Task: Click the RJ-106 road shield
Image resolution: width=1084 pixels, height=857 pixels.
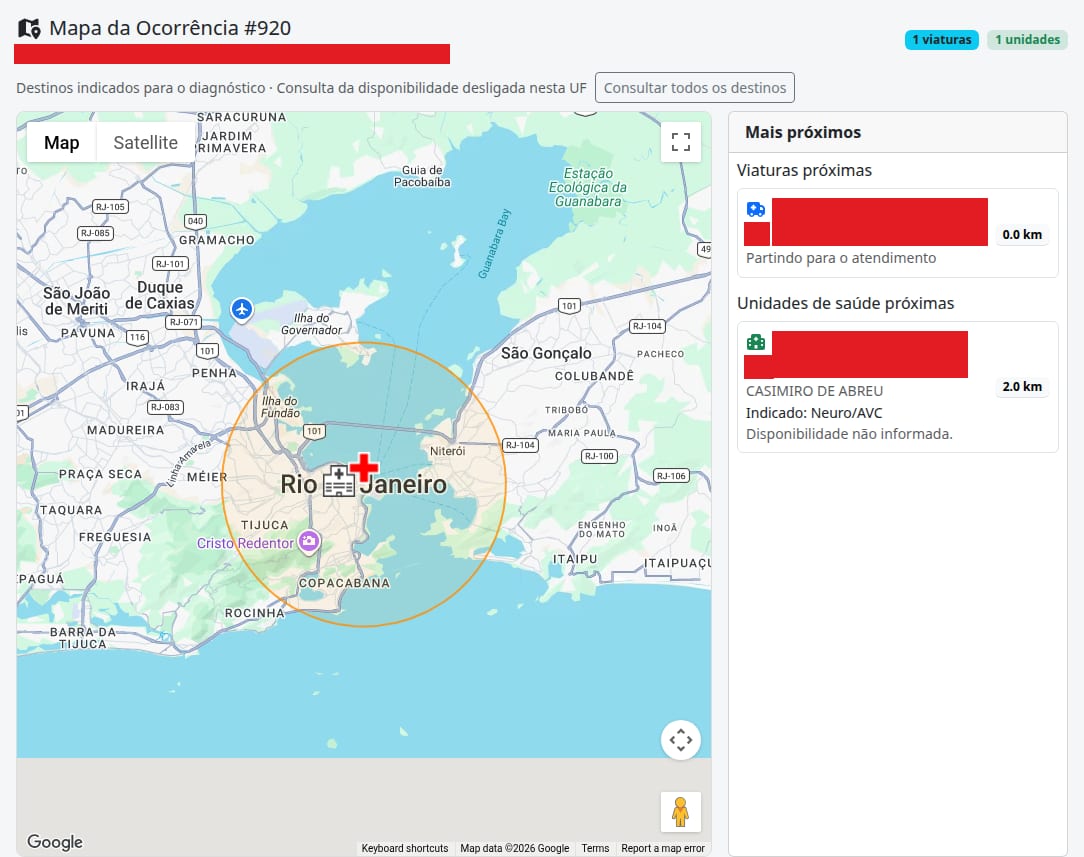Action: 671,475
